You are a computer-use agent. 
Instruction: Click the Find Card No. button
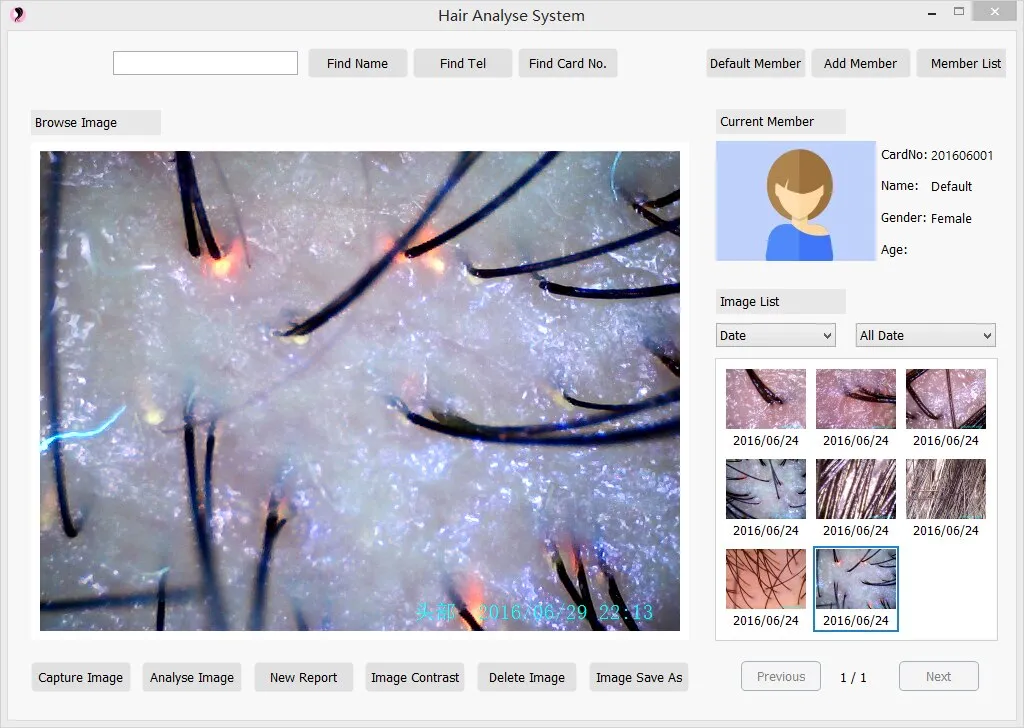pyautogui.click(x=568, y=63)
